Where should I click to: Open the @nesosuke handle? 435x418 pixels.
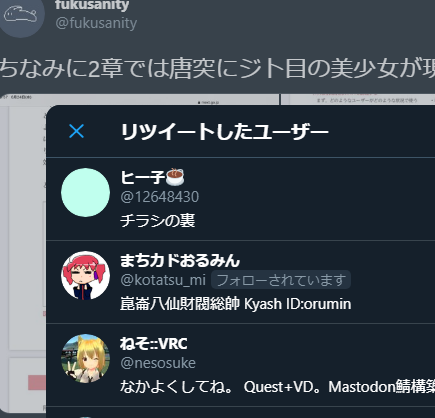coord(158,363)
